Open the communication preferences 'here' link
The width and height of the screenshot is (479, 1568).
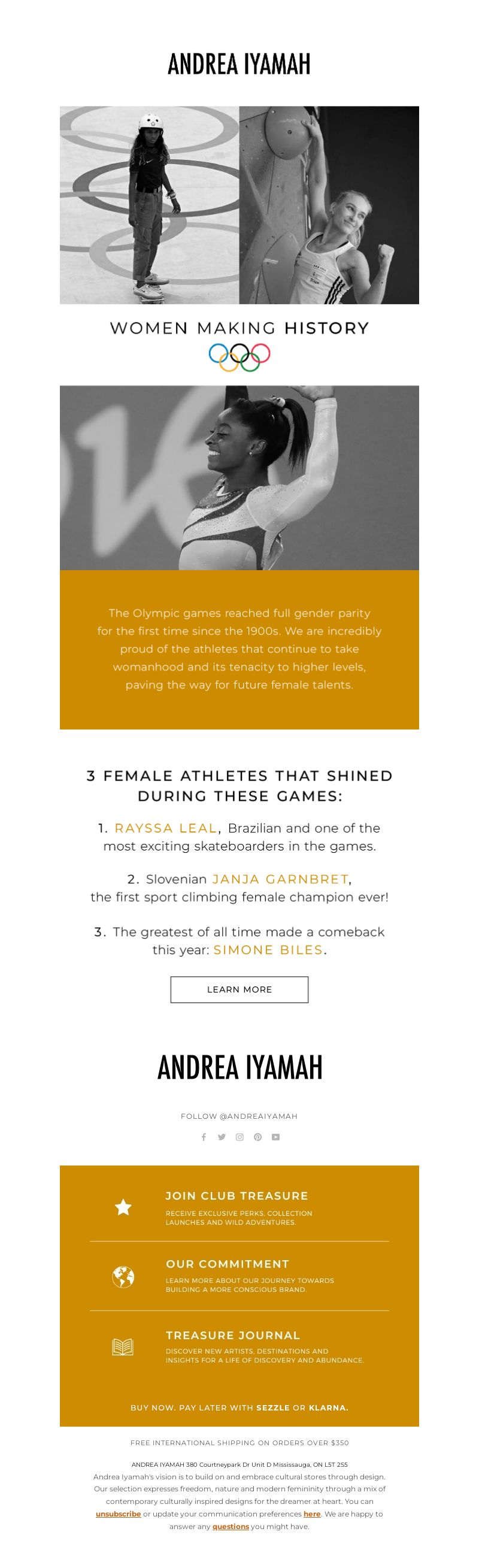(312, 1514)
